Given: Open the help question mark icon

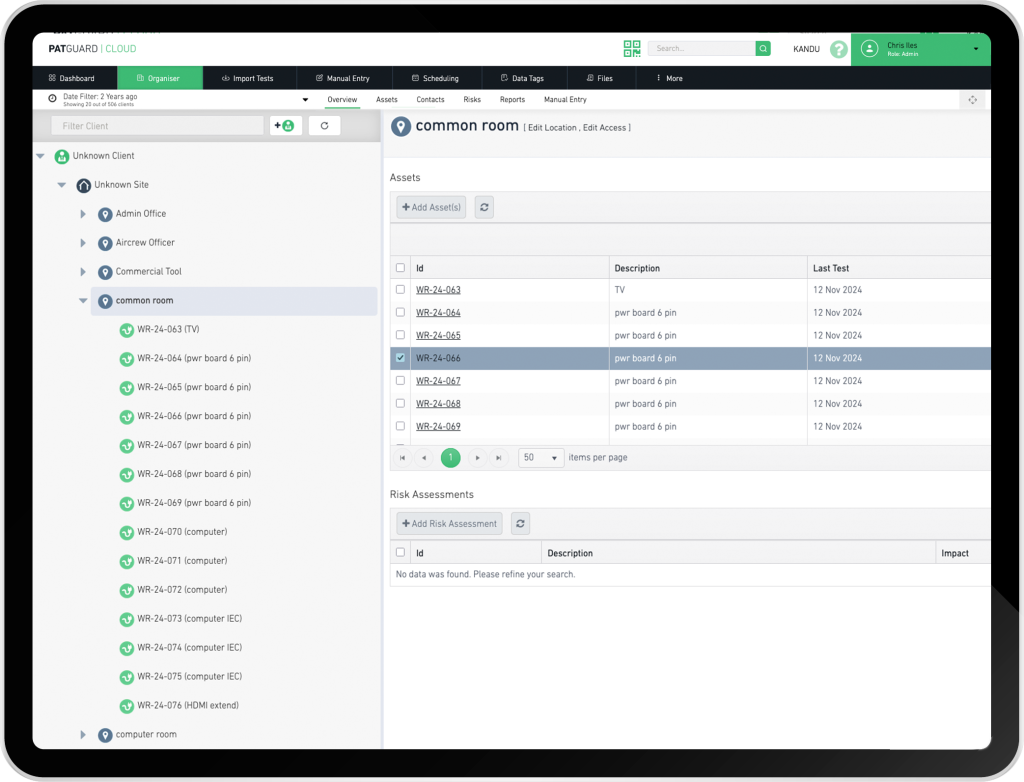Looking at the screenshot, I should coord(838,49).
